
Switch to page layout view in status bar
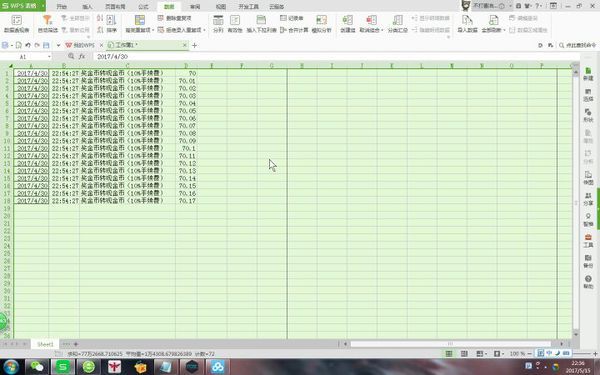[x=464, y=354]
